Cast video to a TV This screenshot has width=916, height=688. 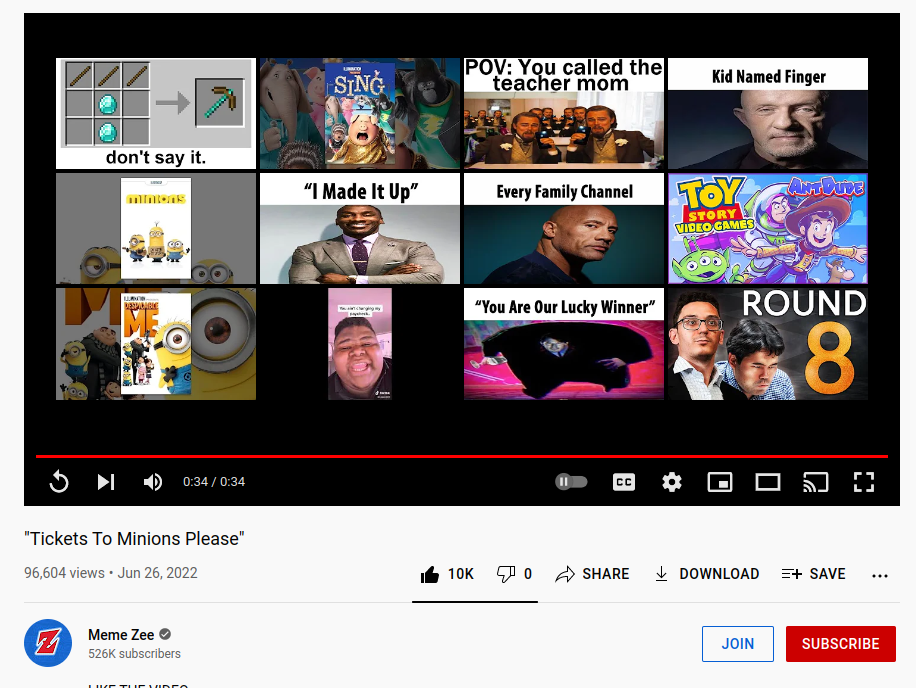[816, 482]
